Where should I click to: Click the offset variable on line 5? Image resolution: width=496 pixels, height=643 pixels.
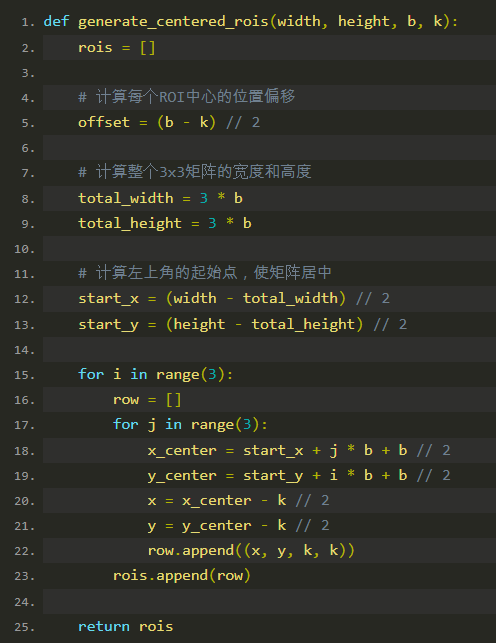click(104, 122)
